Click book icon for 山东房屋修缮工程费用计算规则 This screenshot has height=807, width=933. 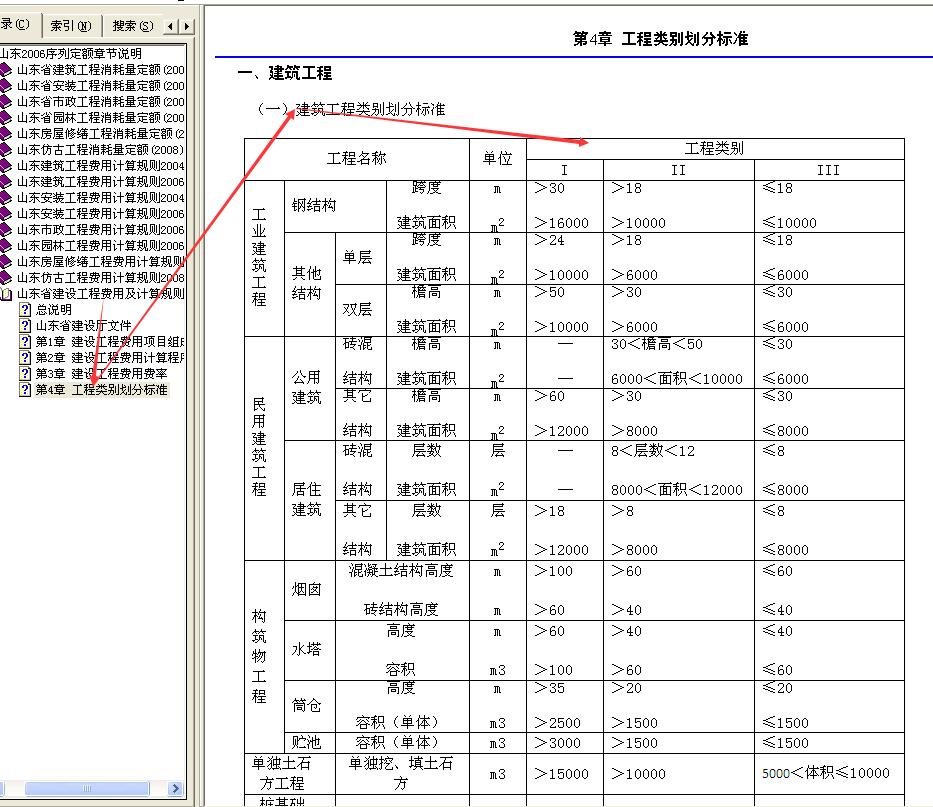[6, 262]
